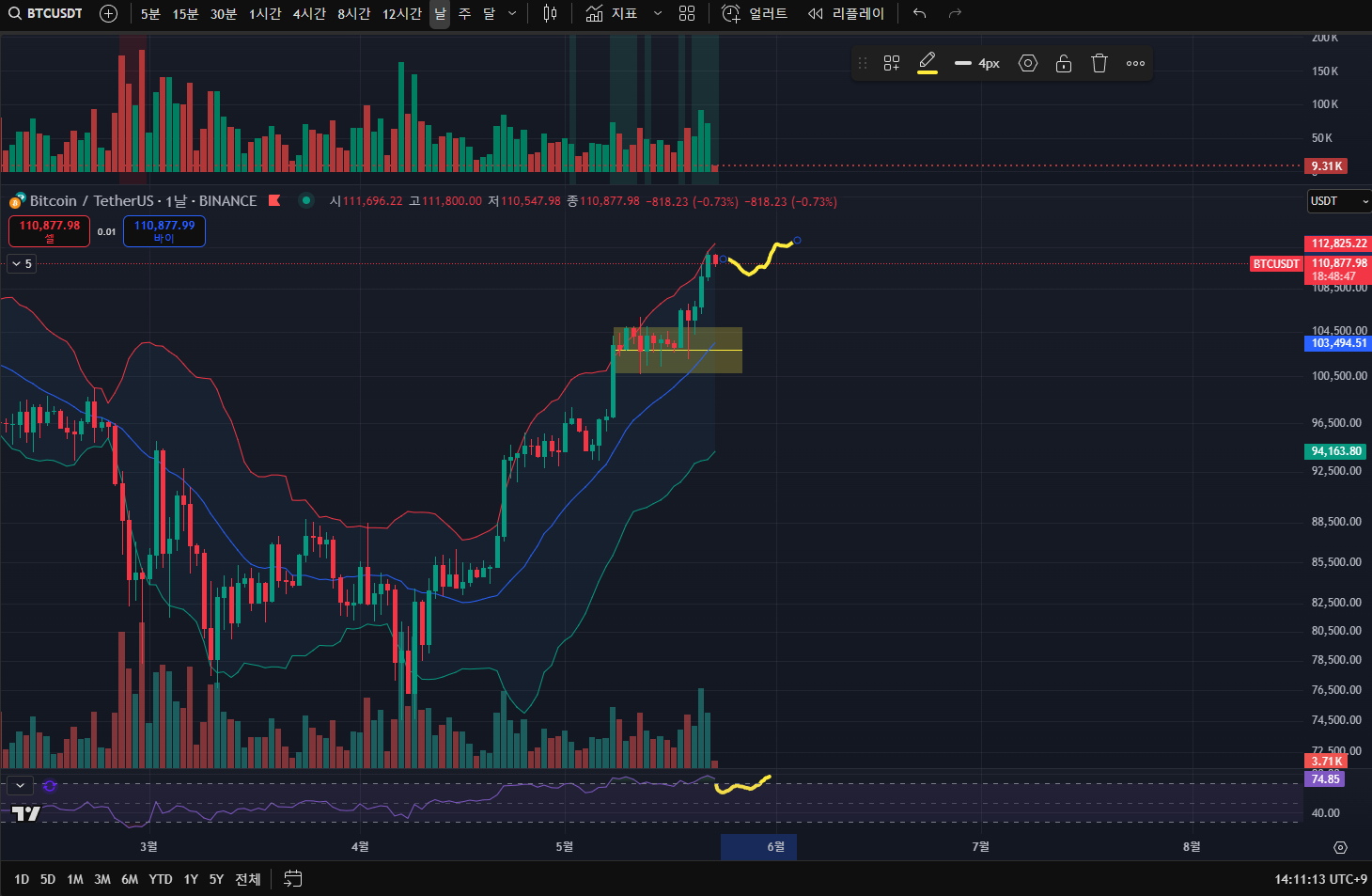Select the yellow drawn price projection line
Image resolution: width=1372 pixels, height=896 pixels.
point(761,257)
